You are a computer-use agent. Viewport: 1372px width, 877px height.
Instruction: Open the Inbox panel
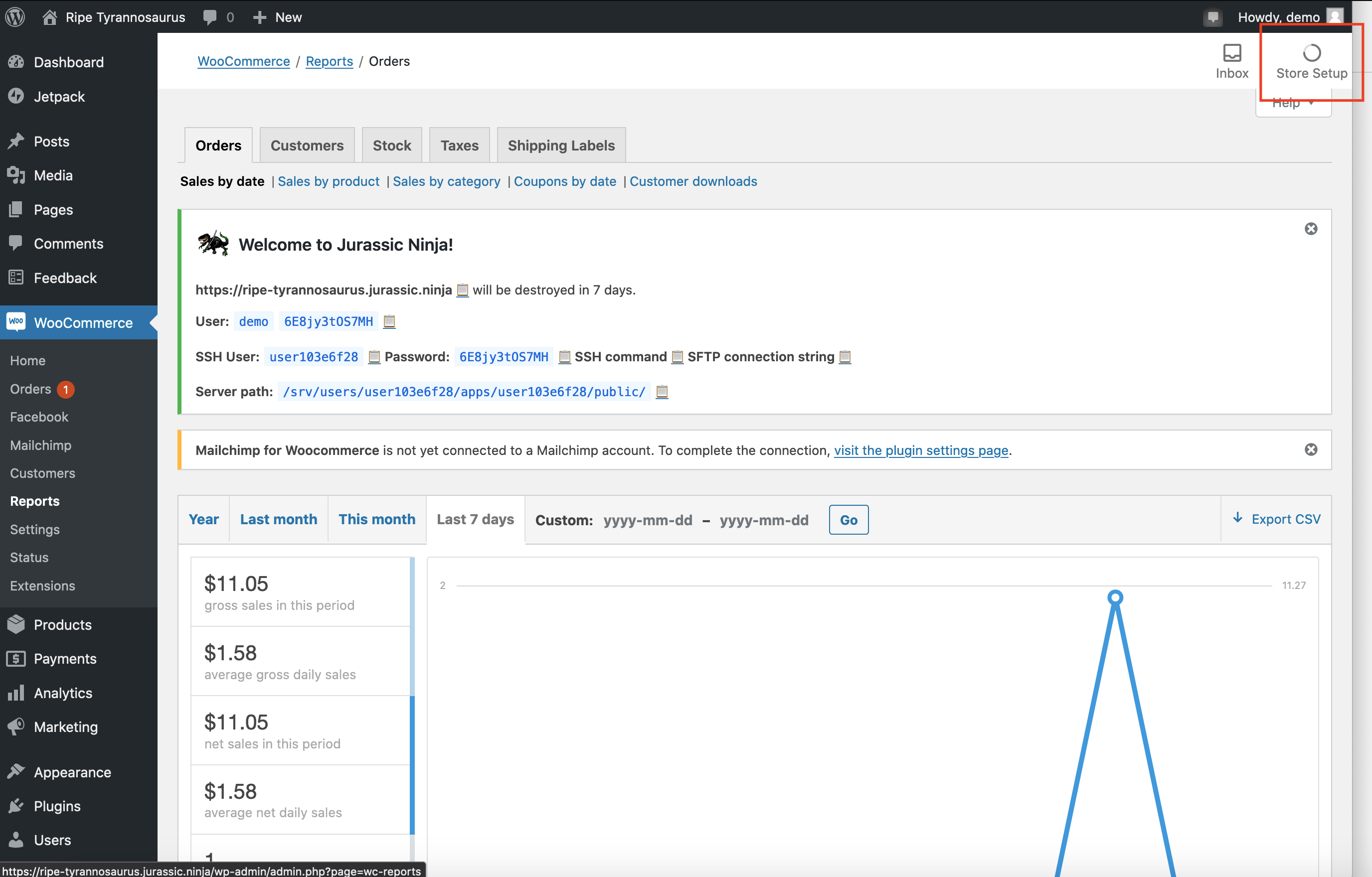coord(1232,61)
